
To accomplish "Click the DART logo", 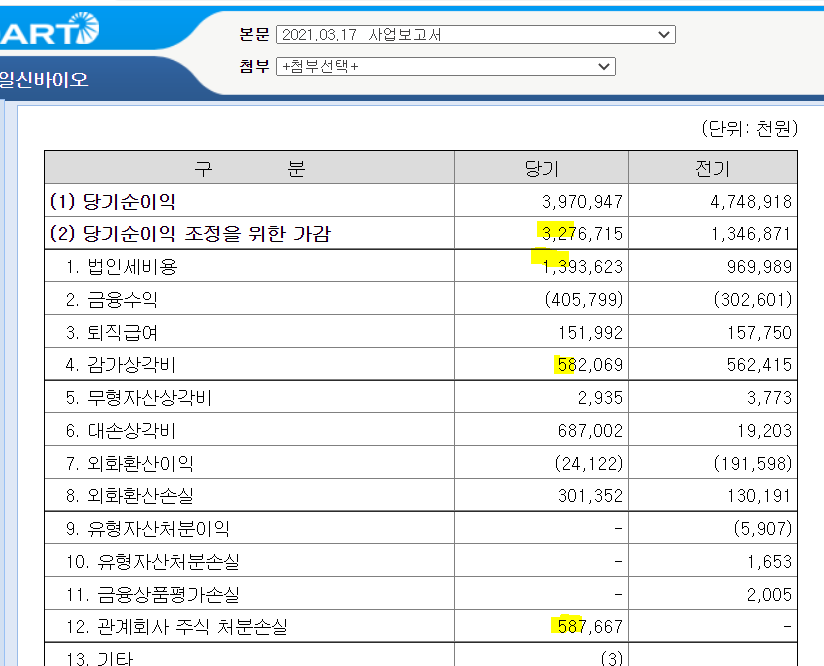I will pyautogui.click(x=49, y=29).
